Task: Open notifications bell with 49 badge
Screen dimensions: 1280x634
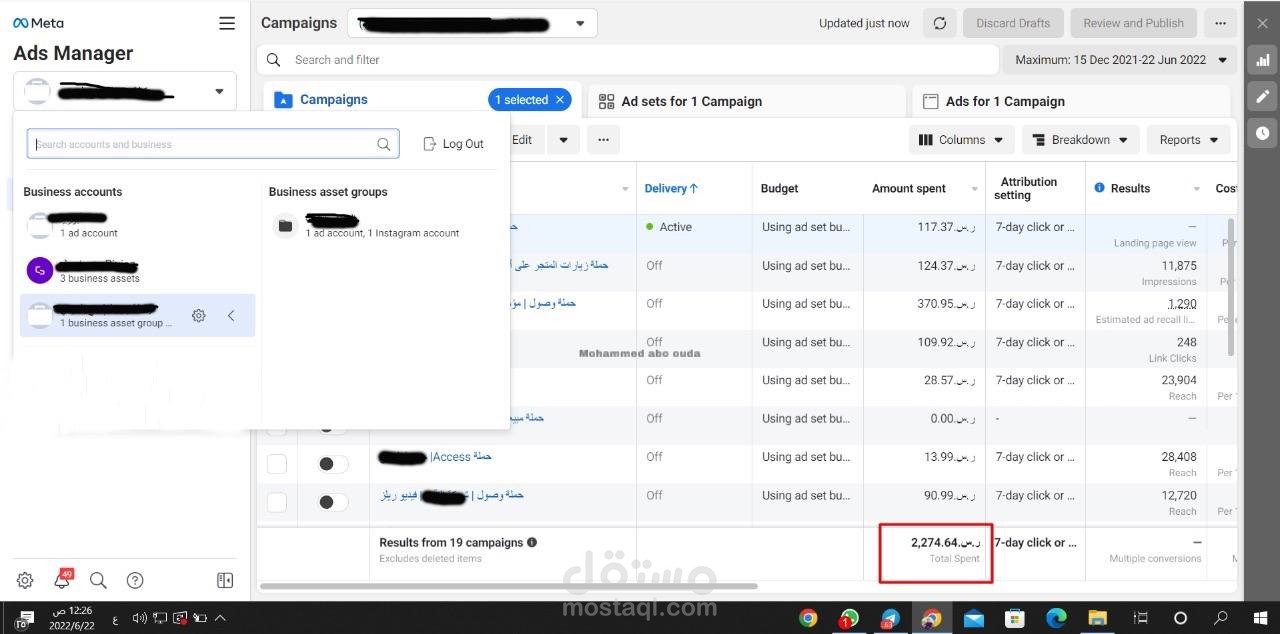Action: pyautogui.click(x=62, y=580)
